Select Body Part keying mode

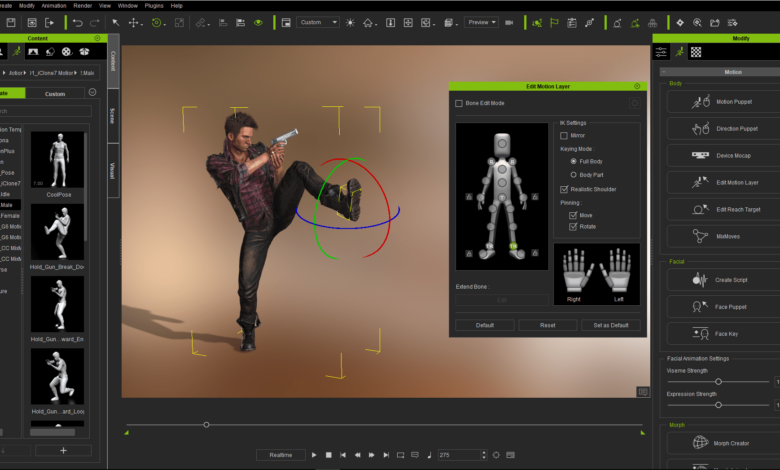(x=573, y=175)
